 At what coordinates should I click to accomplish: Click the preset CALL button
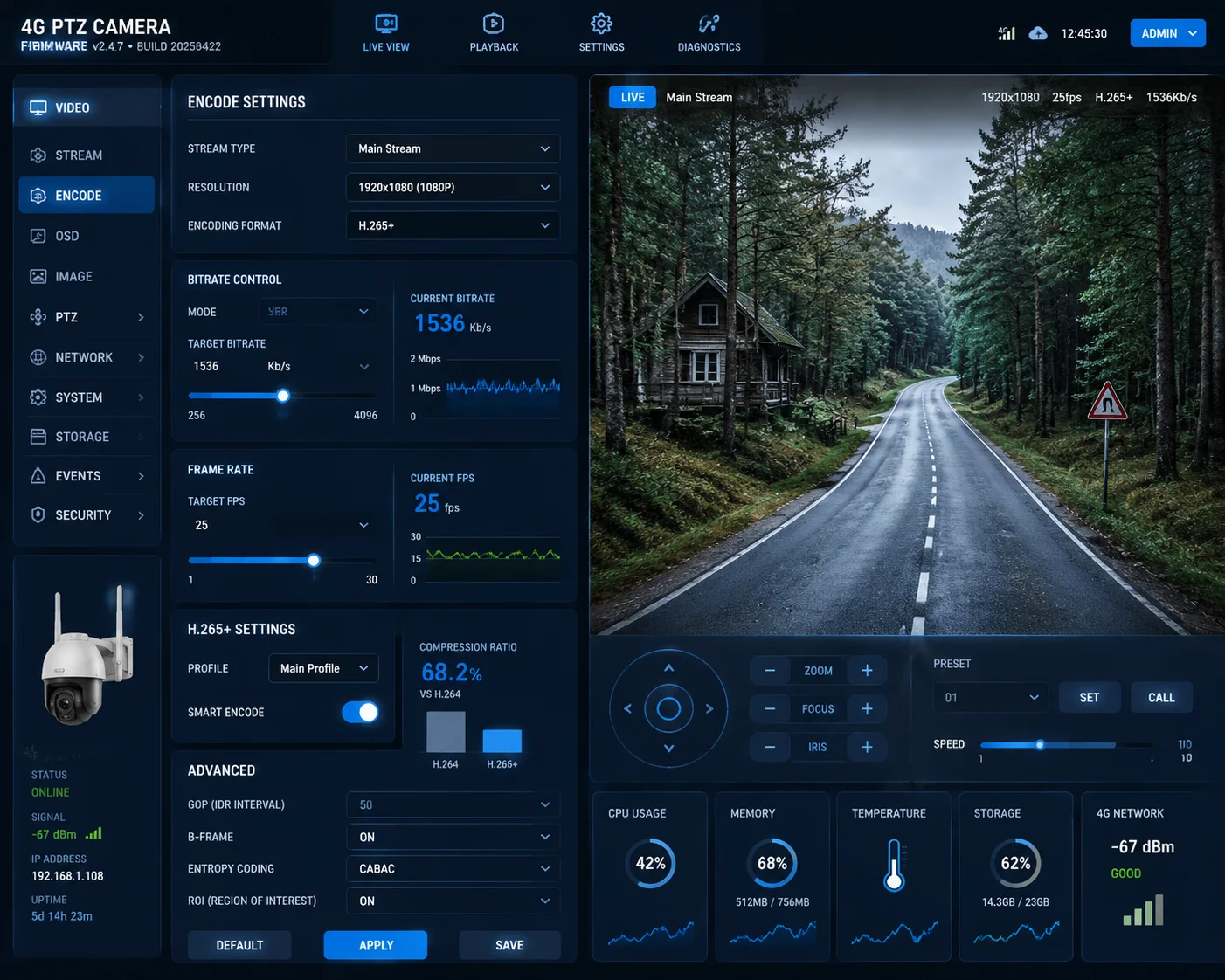1161,697
